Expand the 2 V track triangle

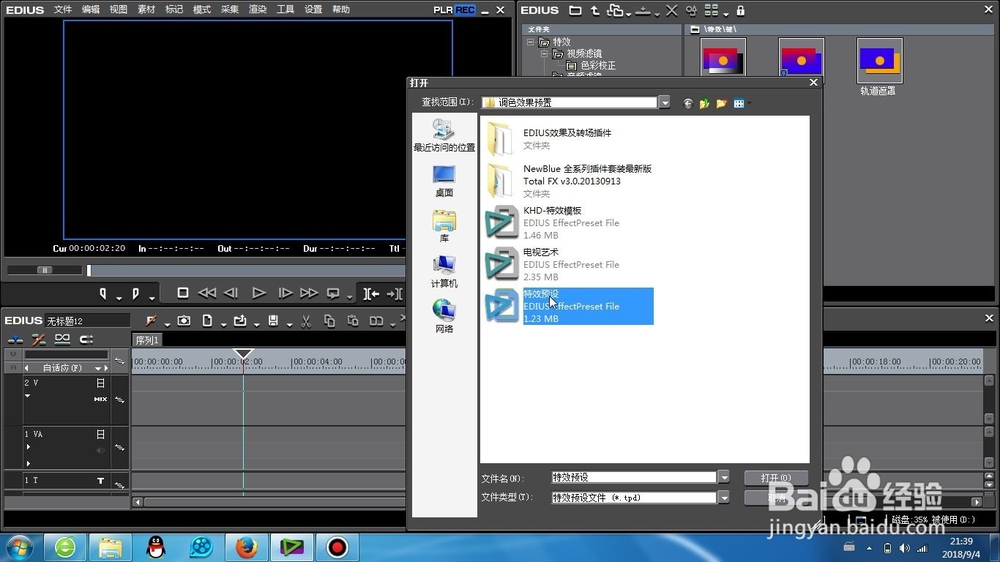(x=27, y=396)
